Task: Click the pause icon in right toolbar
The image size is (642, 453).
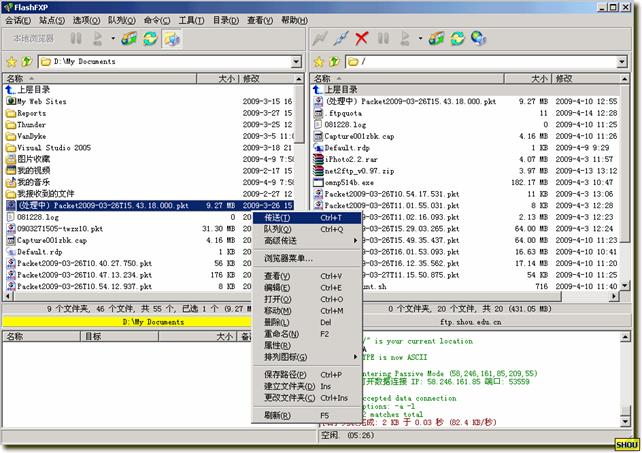Action: 383,39
